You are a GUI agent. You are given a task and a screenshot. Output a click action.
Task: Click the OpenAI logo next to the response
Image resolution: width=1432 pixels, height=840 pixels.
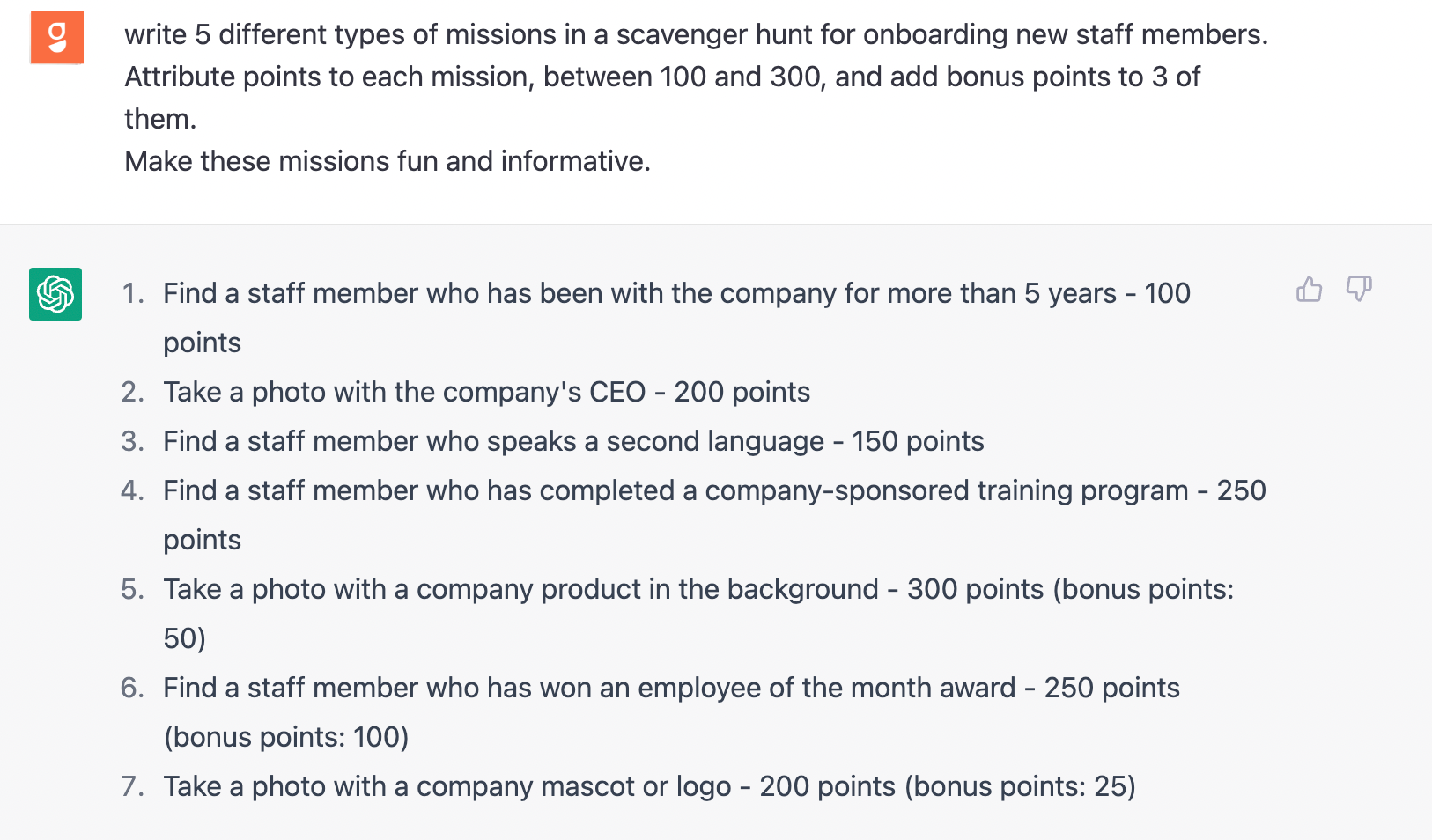click(55, 294)
